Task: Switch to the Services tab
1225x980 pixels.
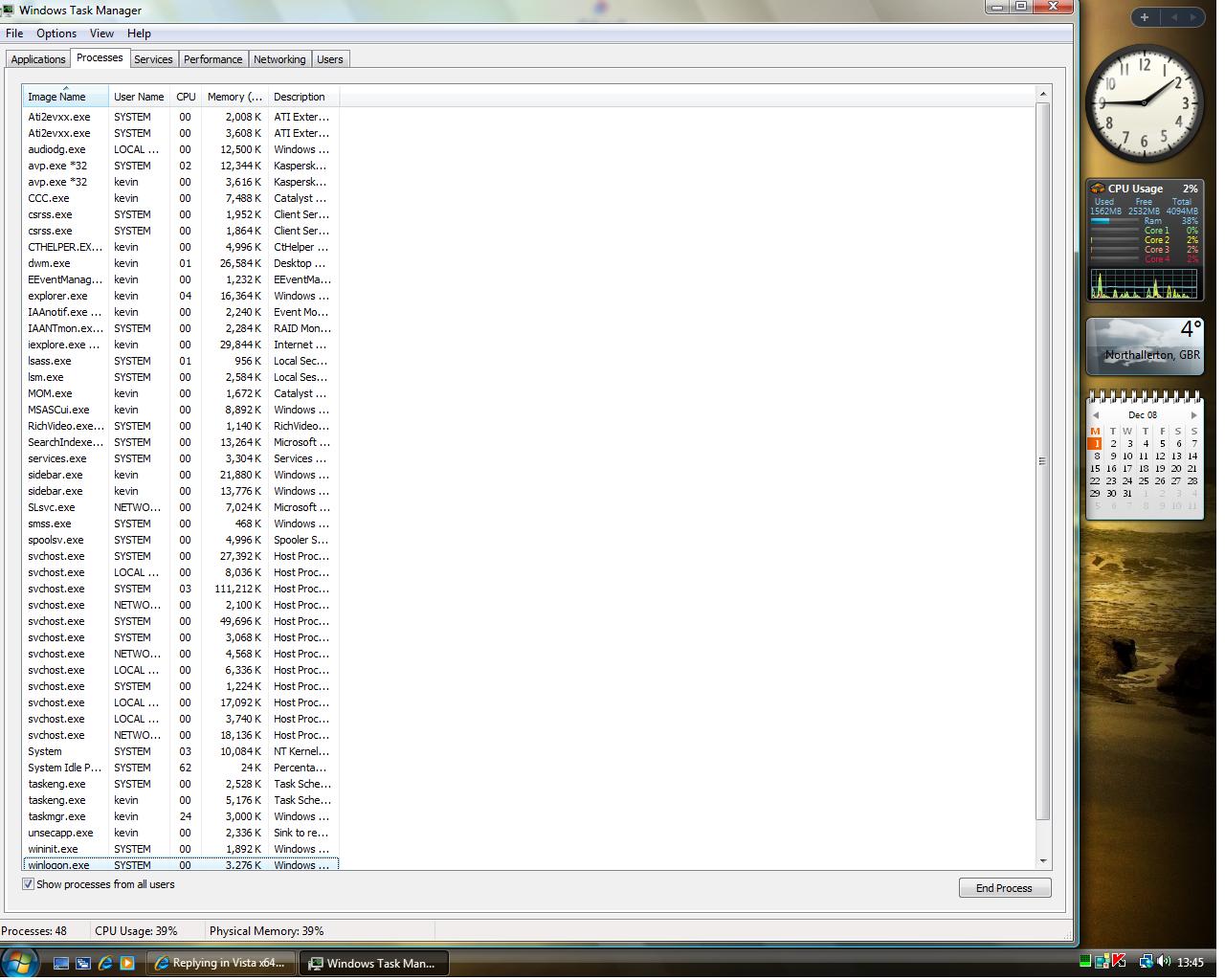Action: 153,59
